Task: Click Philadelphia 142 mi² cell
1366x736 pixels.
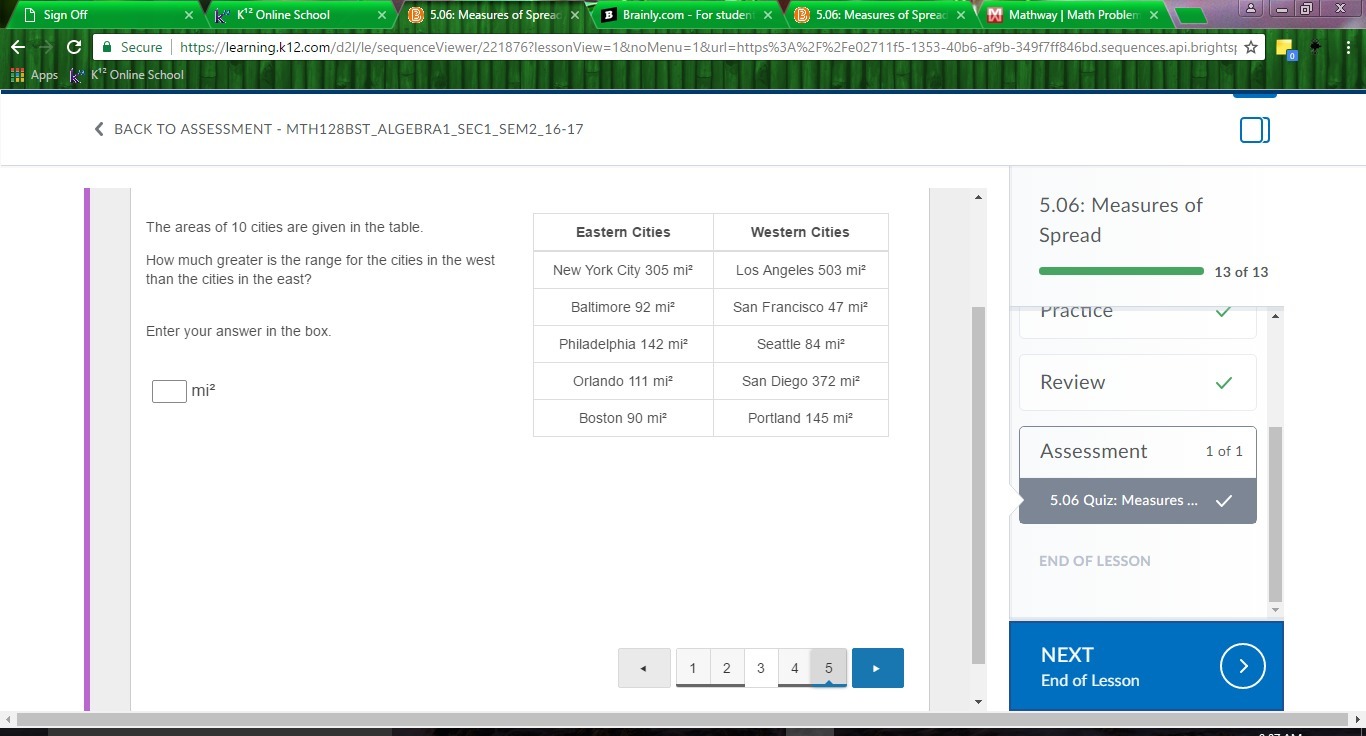Action: pos(623,344)
